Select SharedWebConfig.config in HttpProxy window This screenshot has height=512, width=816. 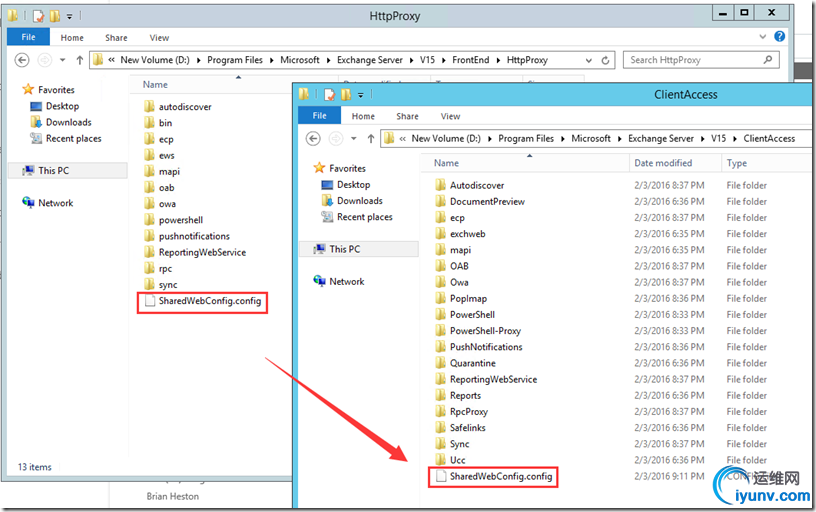pos(203,301)
